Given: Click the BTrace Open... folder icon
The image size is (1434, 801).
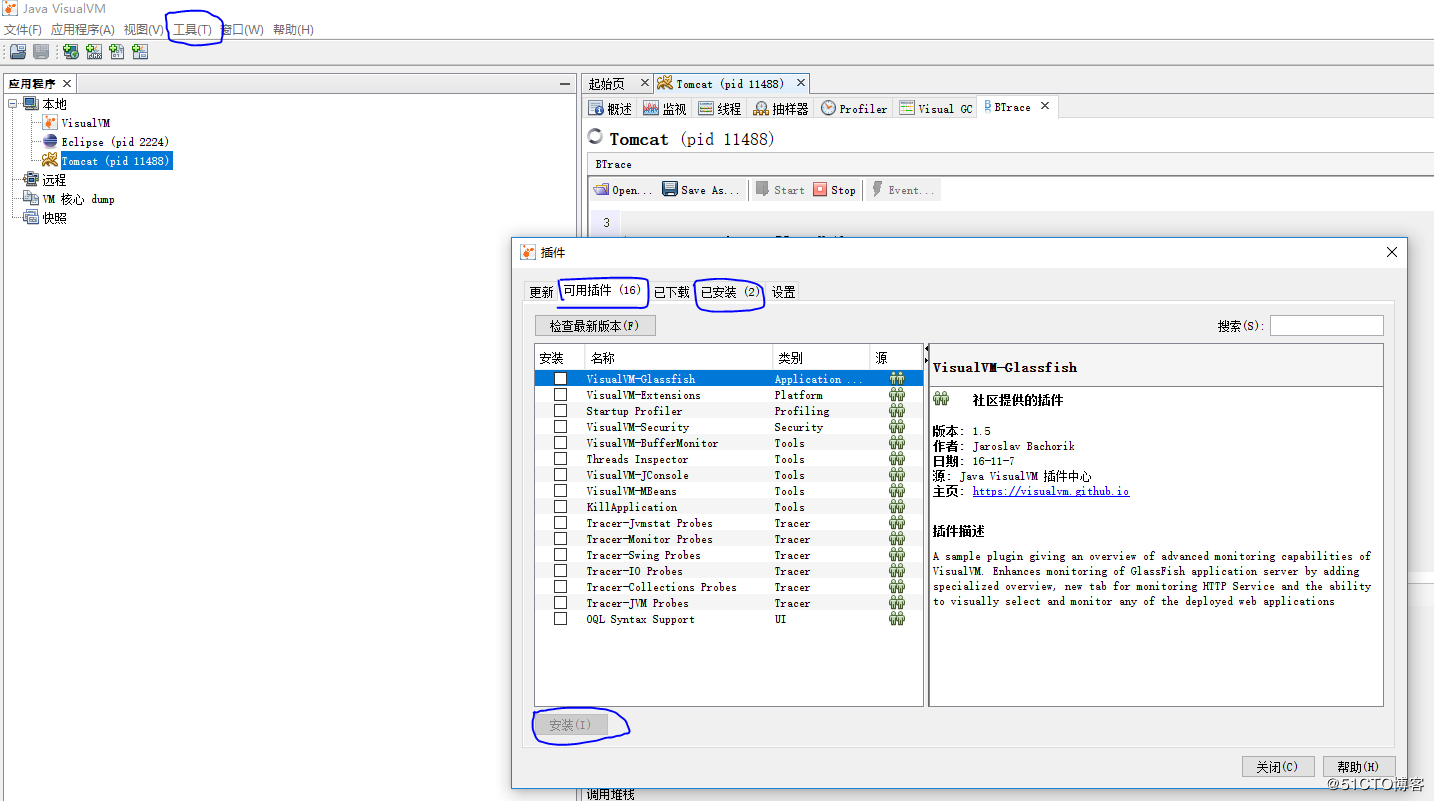Looking at the screenshot, I should (x=601, y=189).
